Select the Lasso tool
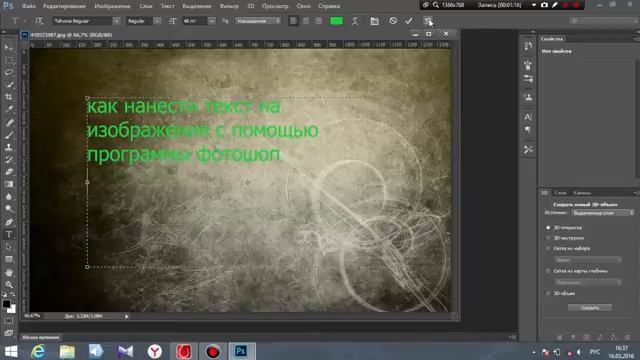Viewport: 640px width, 360px height. tap(9, 72)
